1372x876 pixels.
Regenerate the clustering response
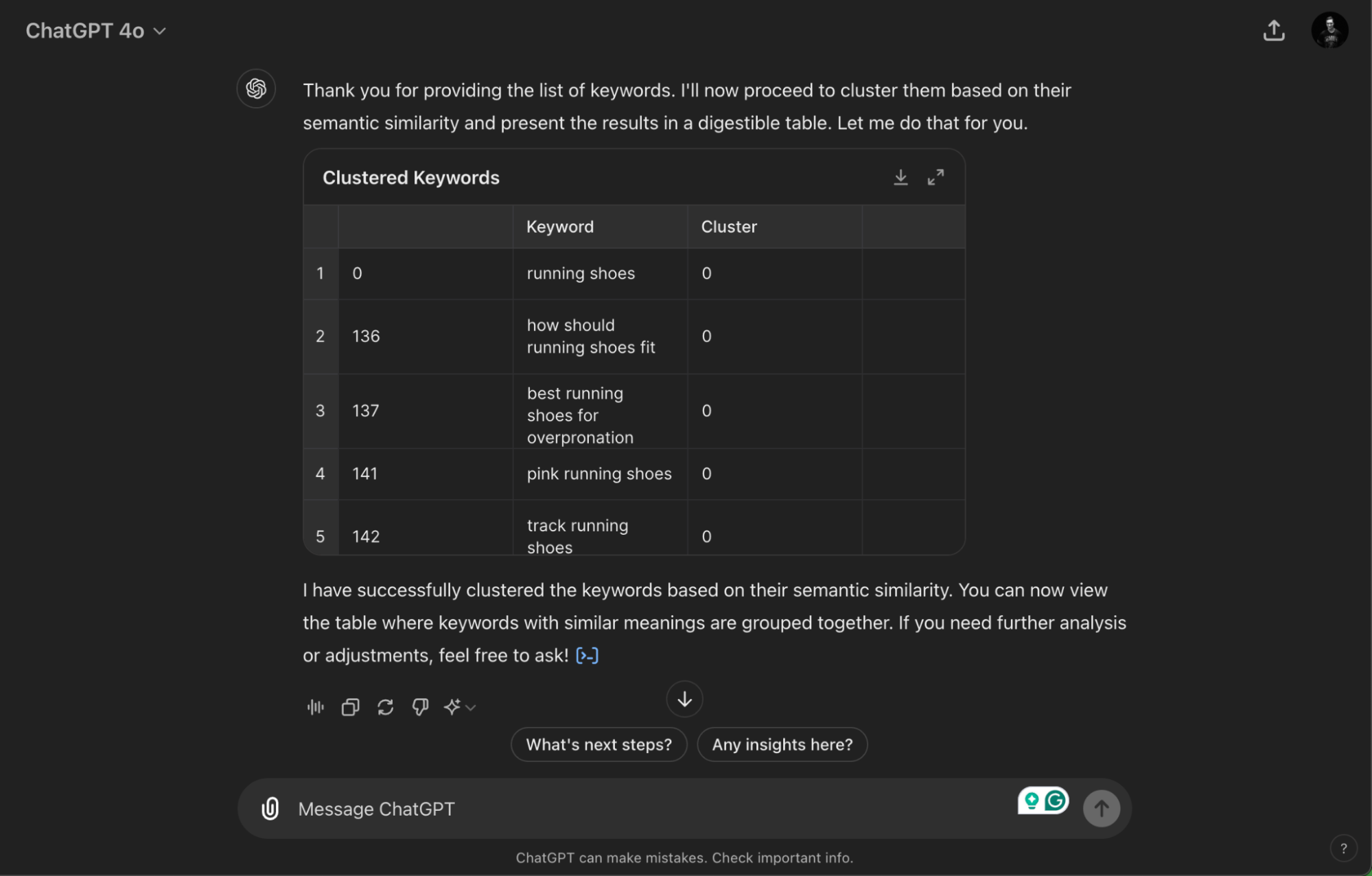point(386,707)
